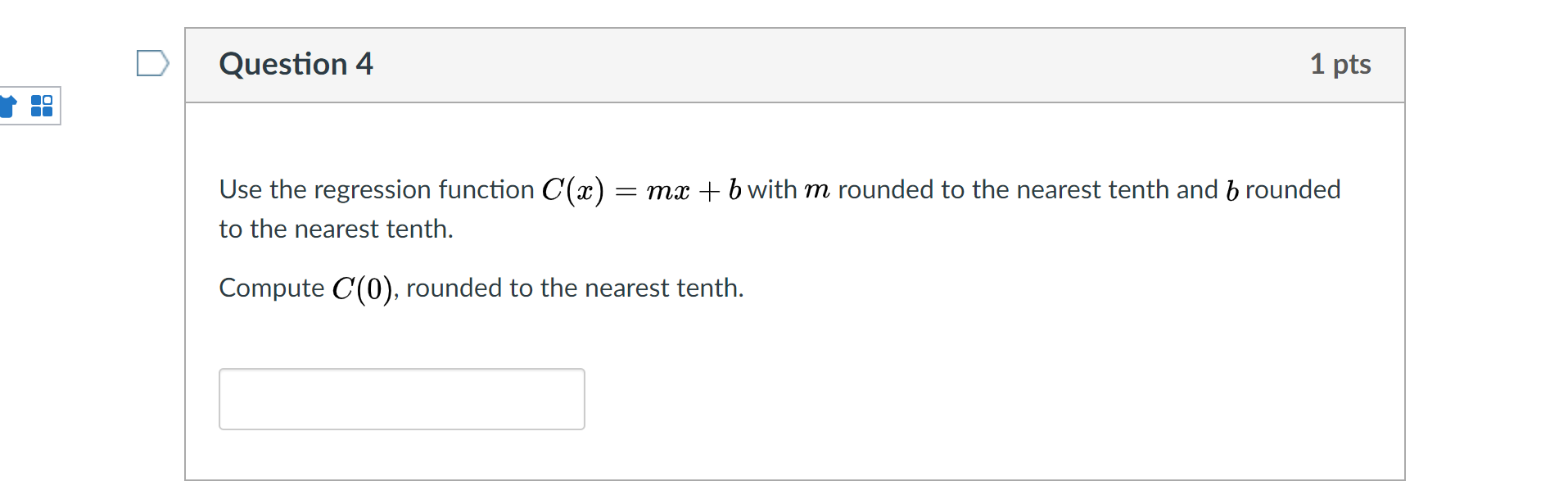
Task: Select the Question 4 title bar
Action: pos(296,63)
